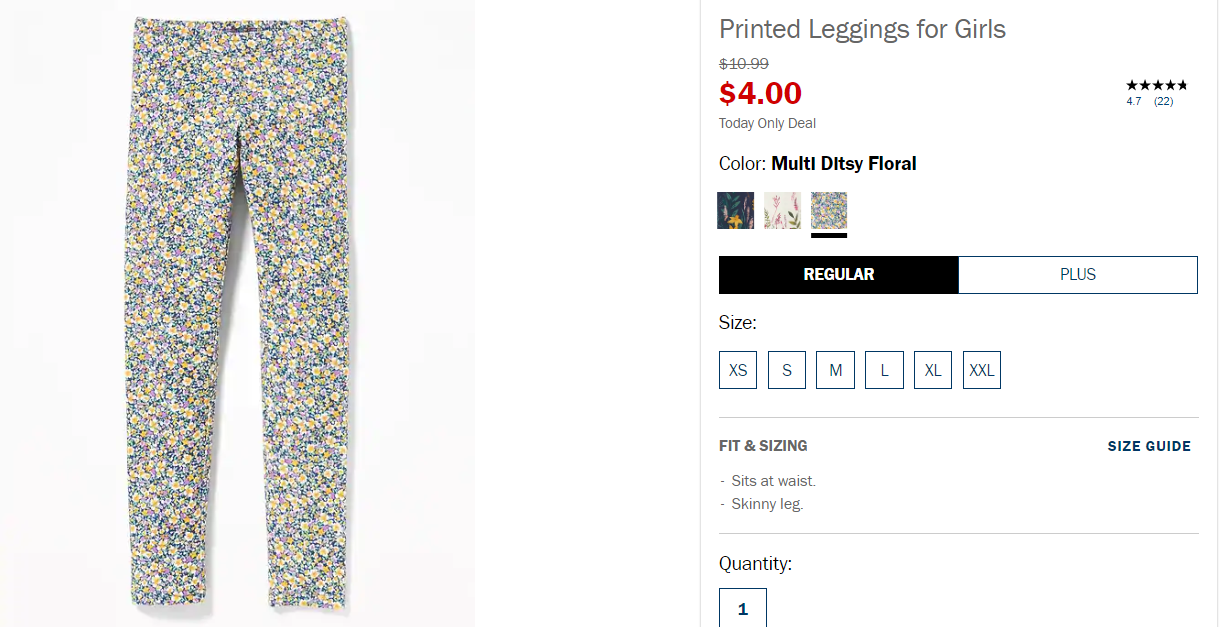Open the 22 reviews link
This screenshot has width=1220, height=627.
click(1163, 101)
